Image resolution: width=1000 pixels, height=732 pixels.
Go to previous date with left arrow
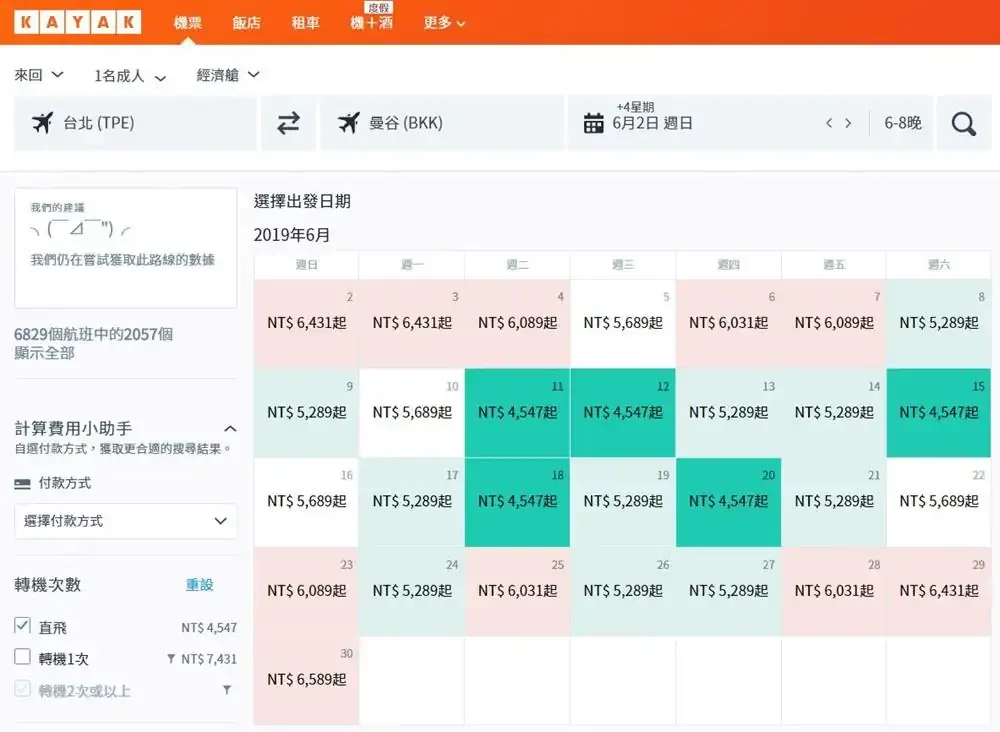tap(828, 123)
